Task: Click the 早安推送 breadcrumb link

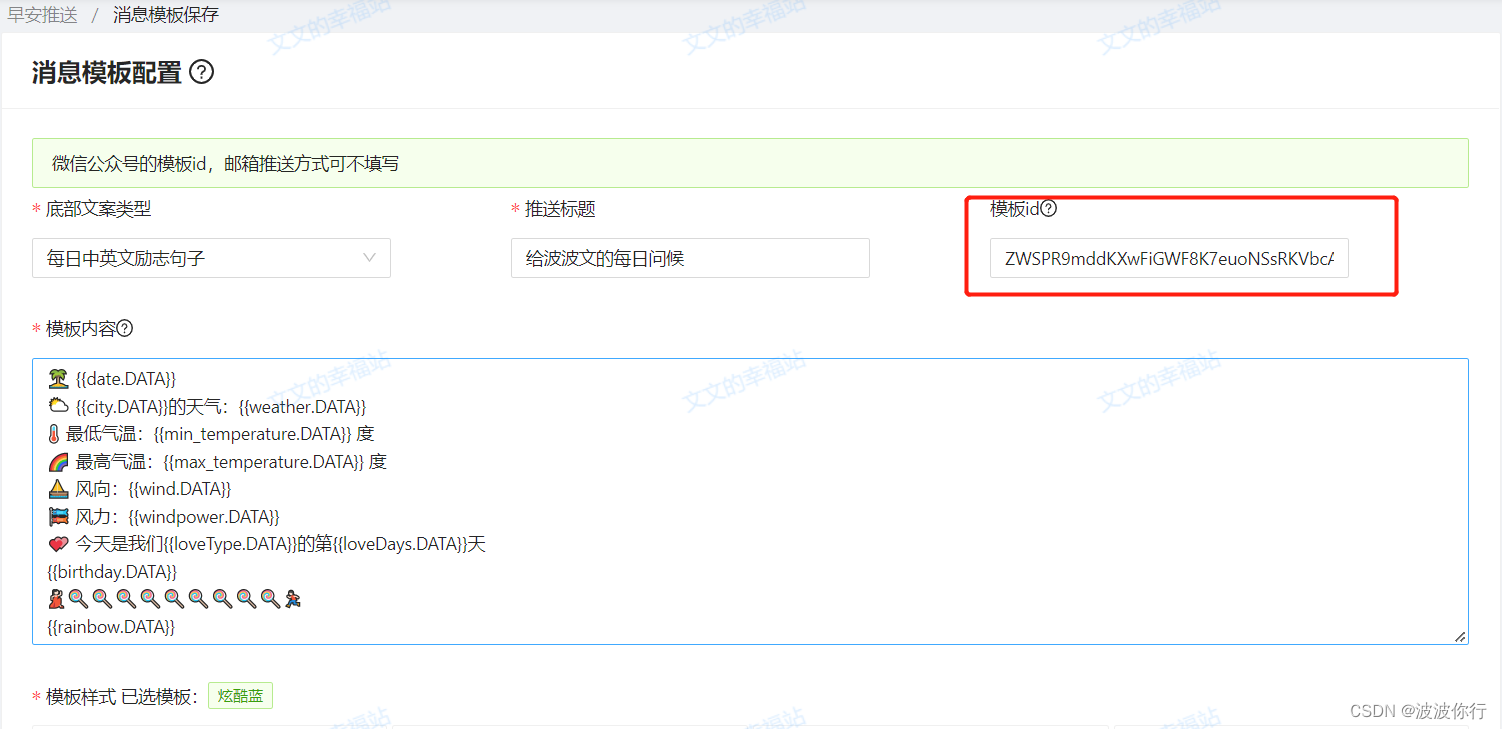Action: 42,15
